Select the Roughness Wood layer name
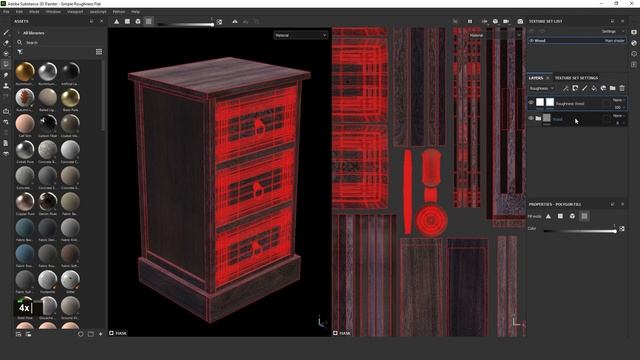640x360 pixels. (x=570, y=104)
